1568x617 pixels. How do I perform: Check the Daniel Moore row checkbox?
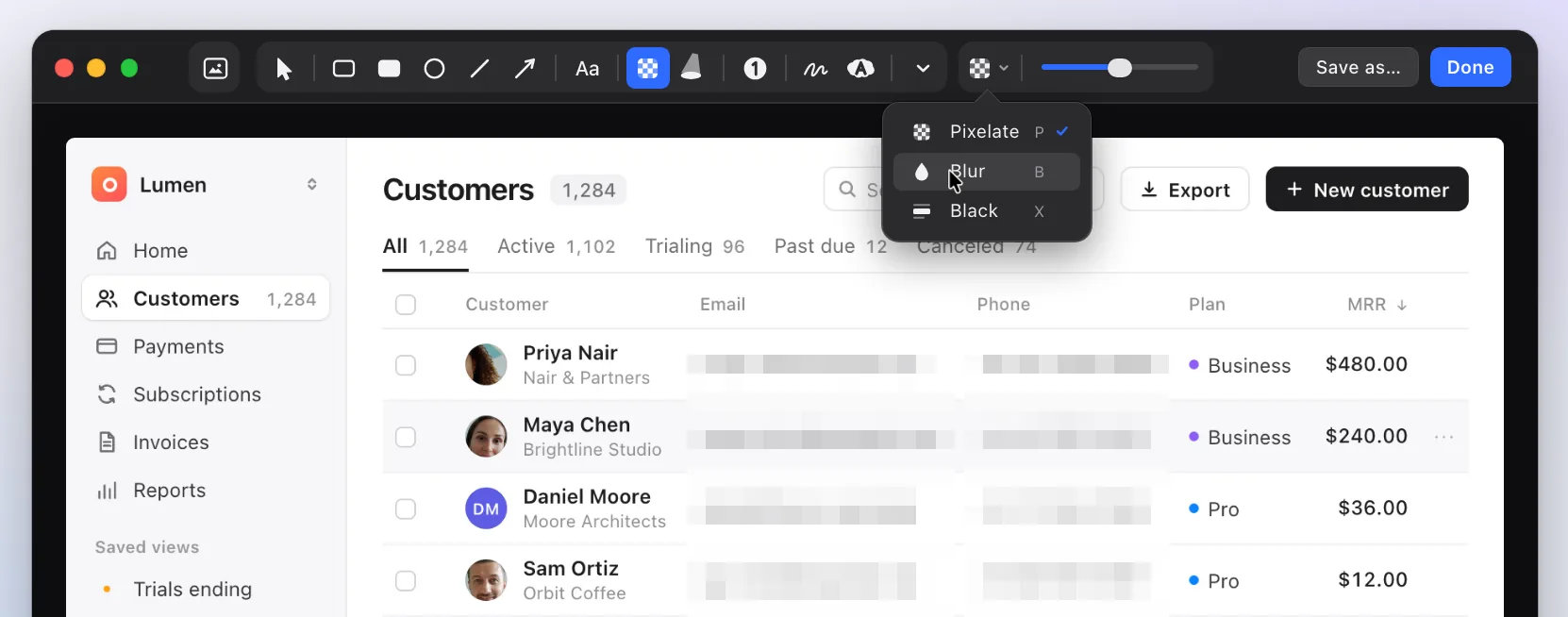[406, 509]
